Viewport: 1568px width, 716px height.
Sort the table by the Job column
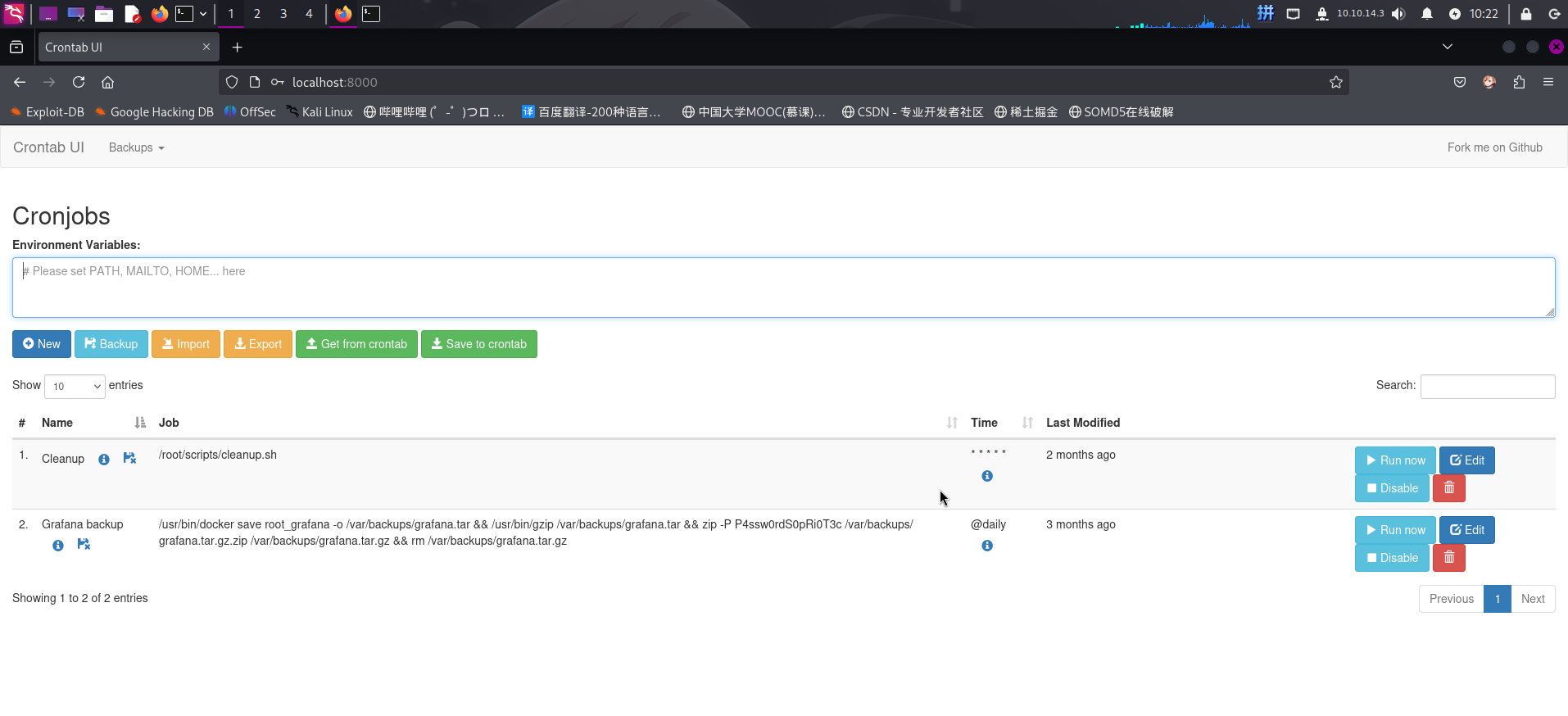click(952, 423)
